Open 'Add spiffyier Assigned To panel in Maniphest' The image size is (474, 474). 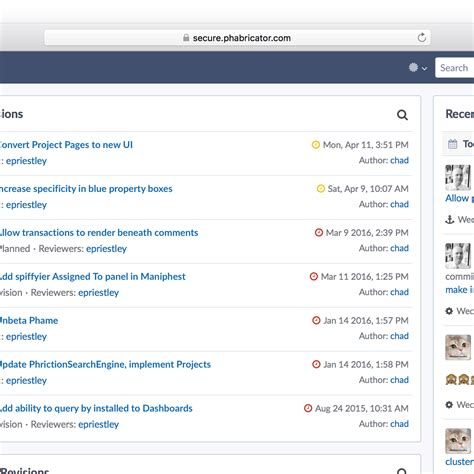click(x=93, y=277)
